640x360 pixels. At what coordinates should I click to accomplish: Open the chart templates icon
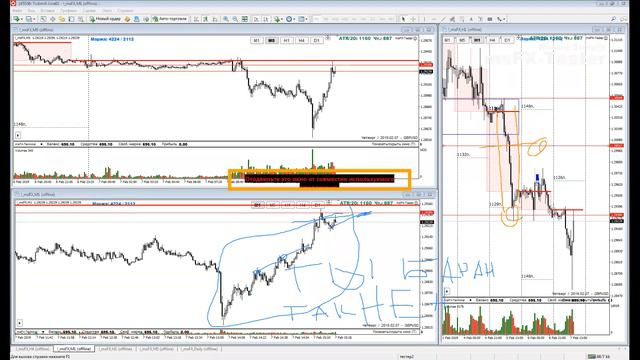coord(302,19)
